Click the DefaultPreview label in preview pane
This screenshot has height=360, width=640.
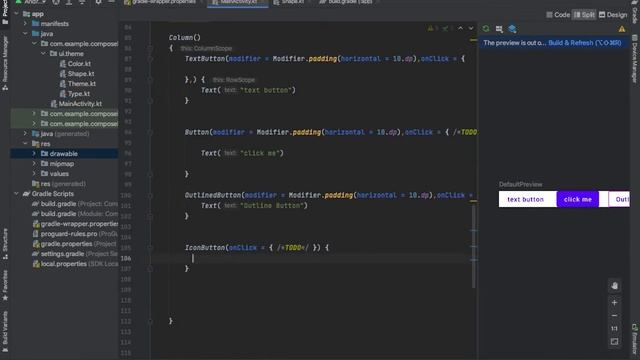click(520, 184)
